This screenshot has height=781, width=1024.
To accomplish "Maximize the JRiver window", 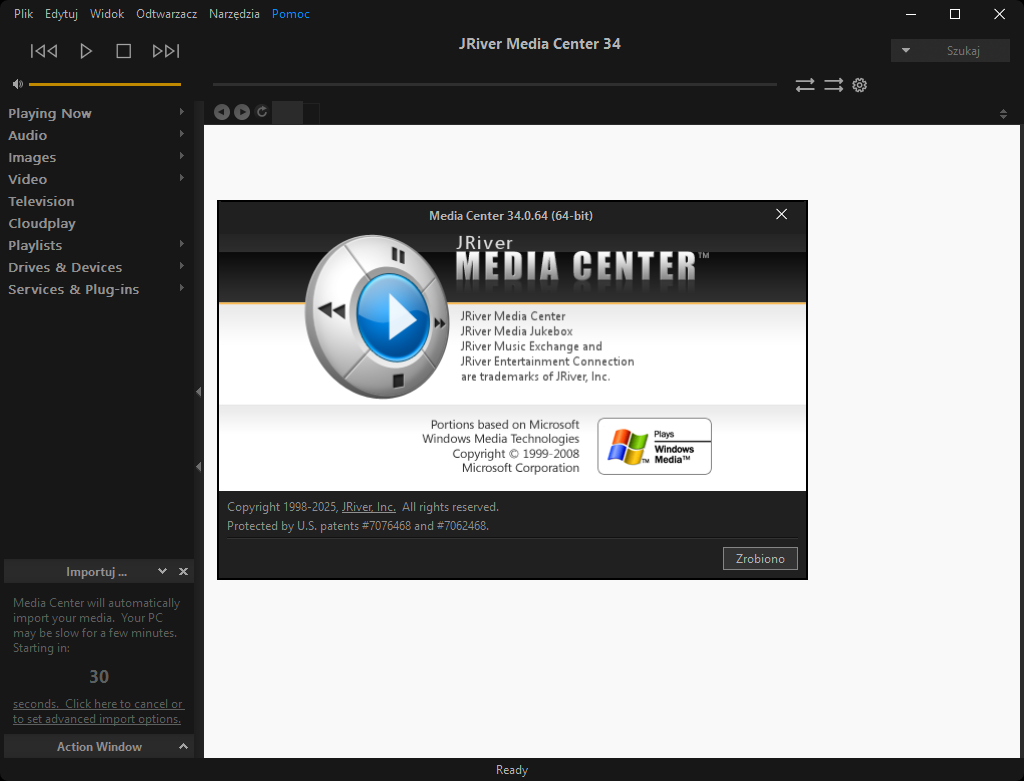I will coord(955,14).
